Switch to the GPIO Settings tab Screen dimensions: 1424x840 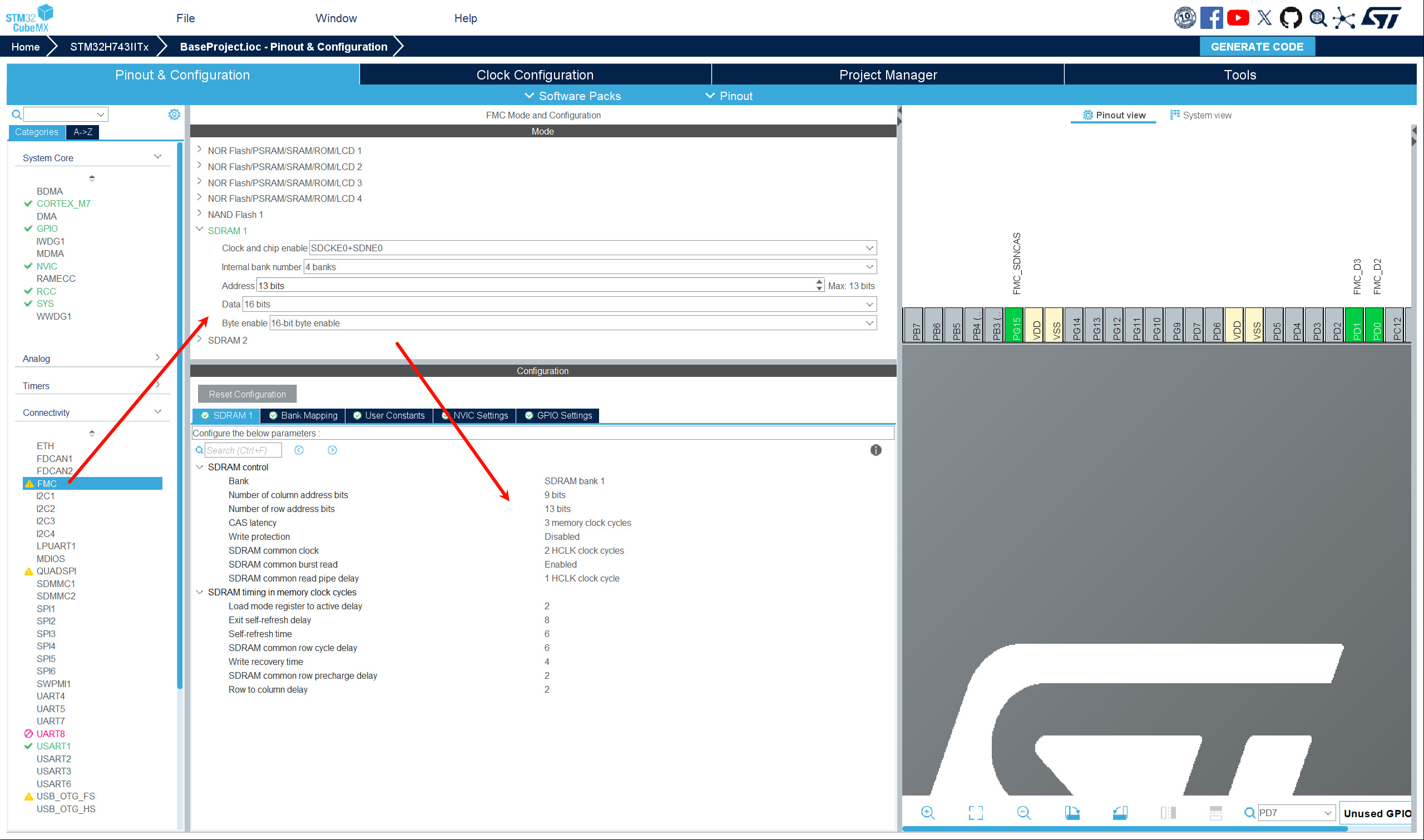tap(558, 415)
